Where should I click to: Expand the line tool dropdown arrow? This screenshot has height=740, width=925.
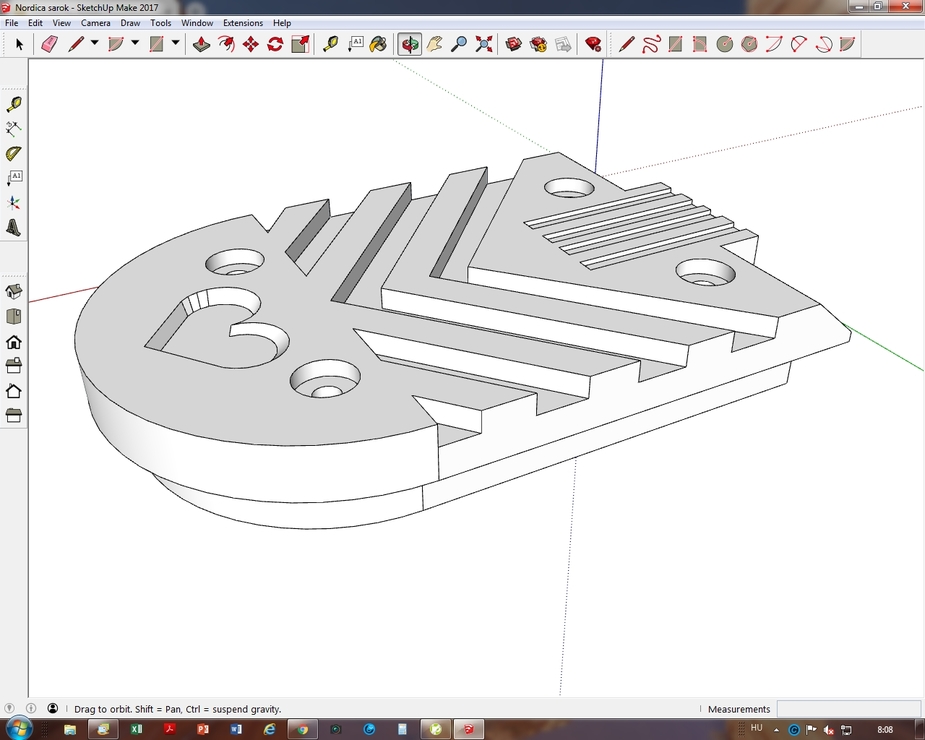(95, 43)
